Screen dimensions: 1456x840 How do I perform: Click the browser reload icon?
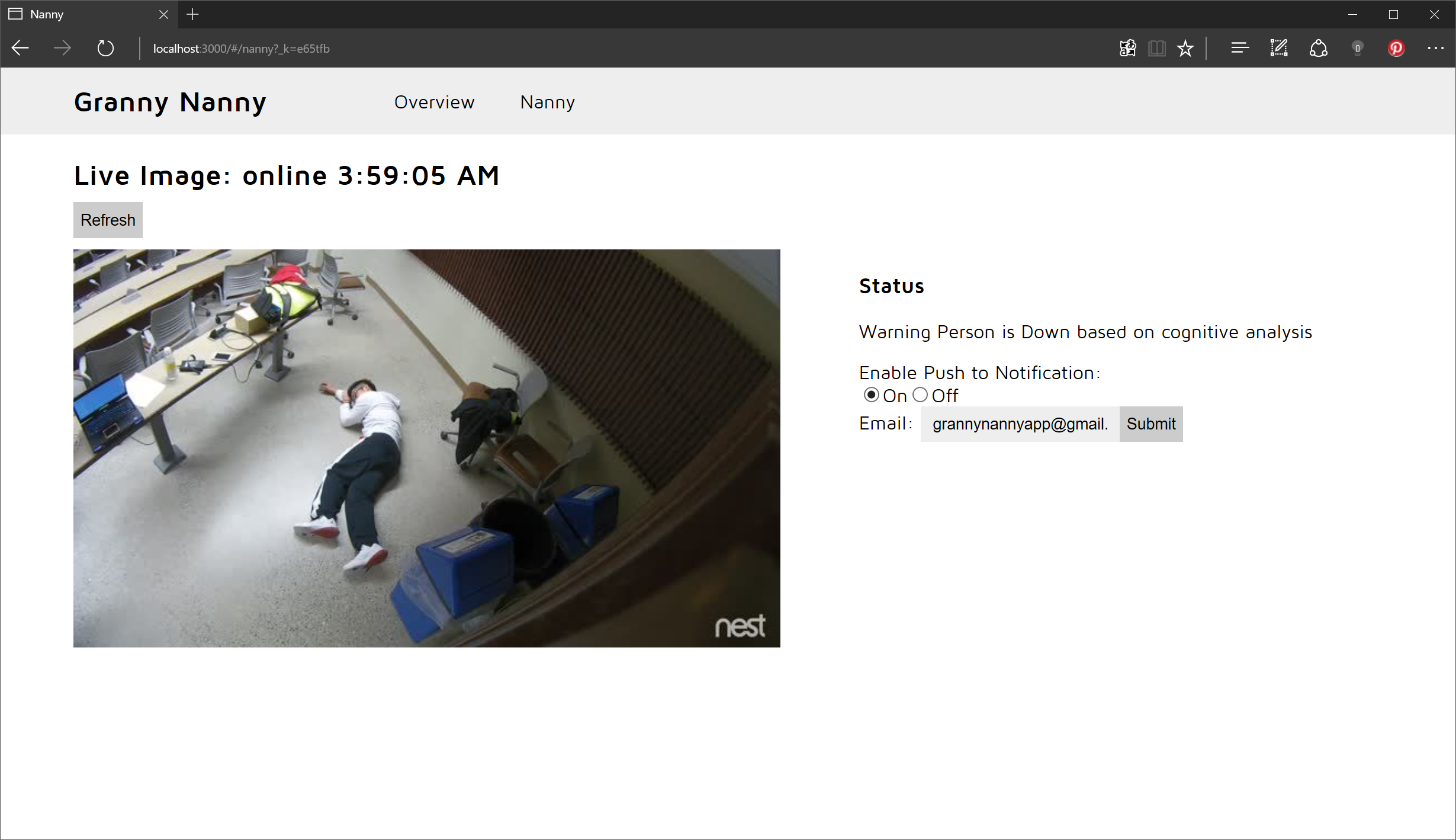click(x=105, y=48)
